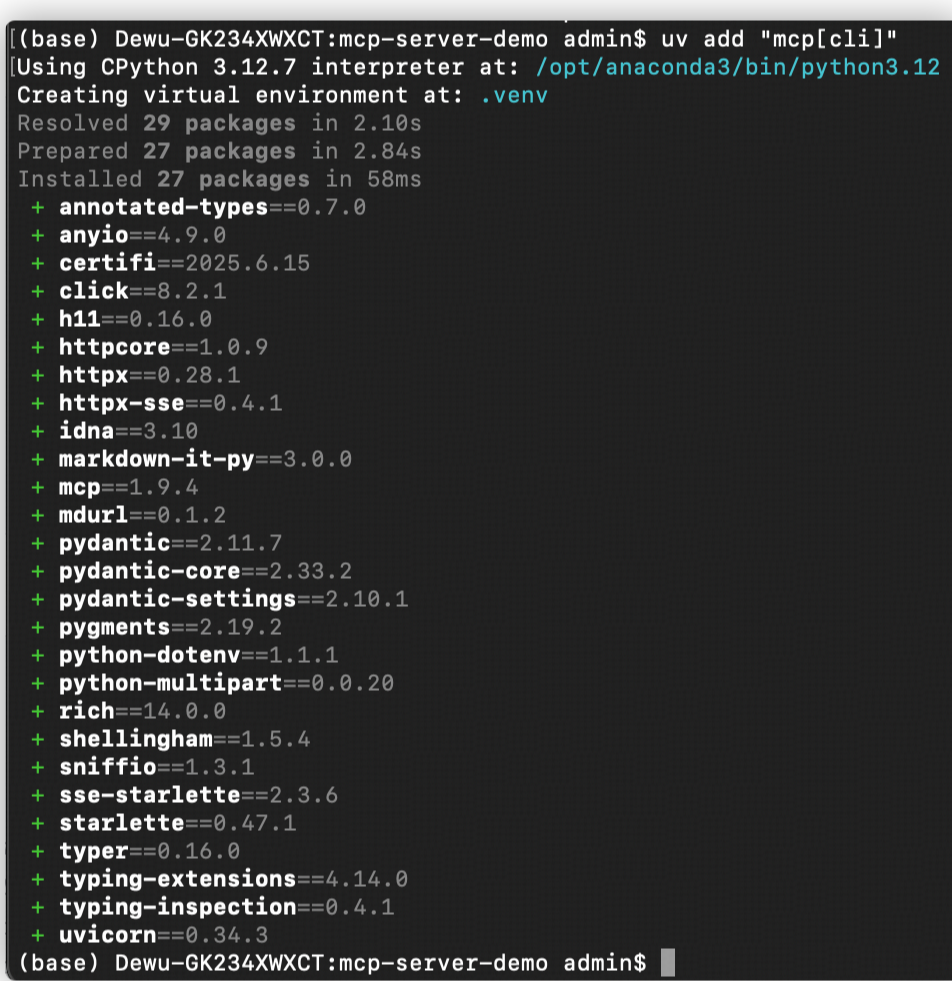The height and width of the screenshot is (981, 952).
Task: Click the pydantic-settings package name
Action: (177, 600)
